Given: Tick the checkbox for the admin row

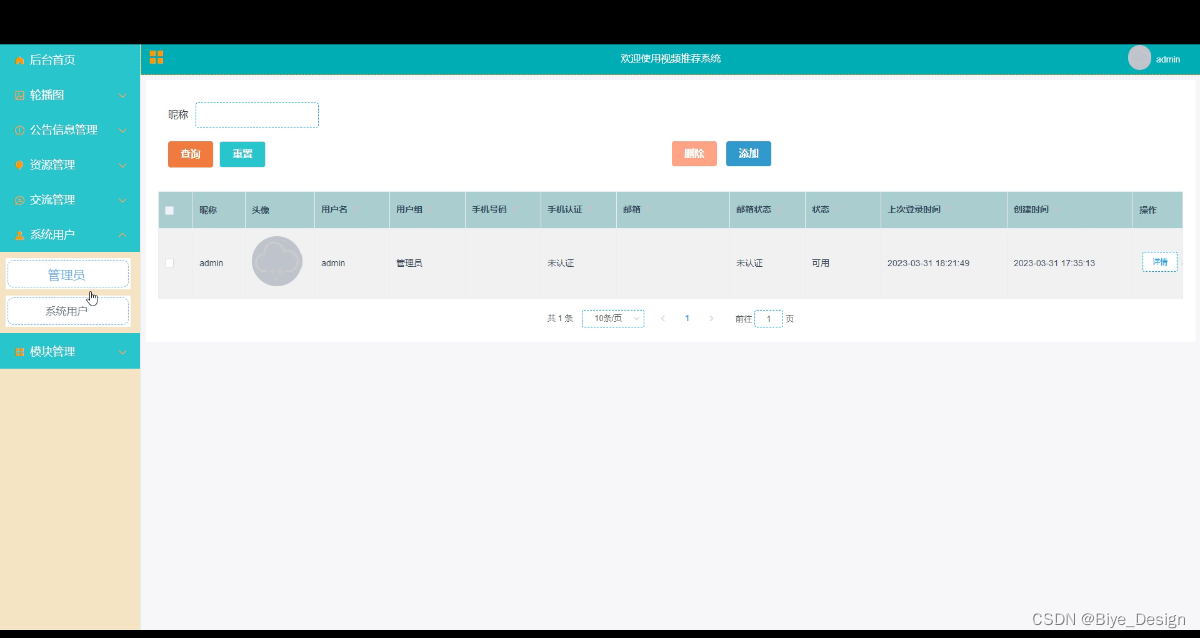Looking at the screenshot, I should pyautogui.click(x=169, y=263).
